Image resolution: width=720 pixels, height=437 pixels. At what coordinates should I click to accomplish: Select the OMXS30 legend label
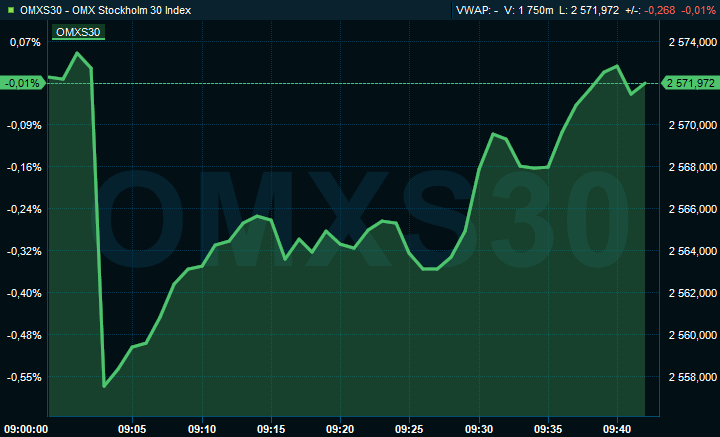click(x=78, y=32)
